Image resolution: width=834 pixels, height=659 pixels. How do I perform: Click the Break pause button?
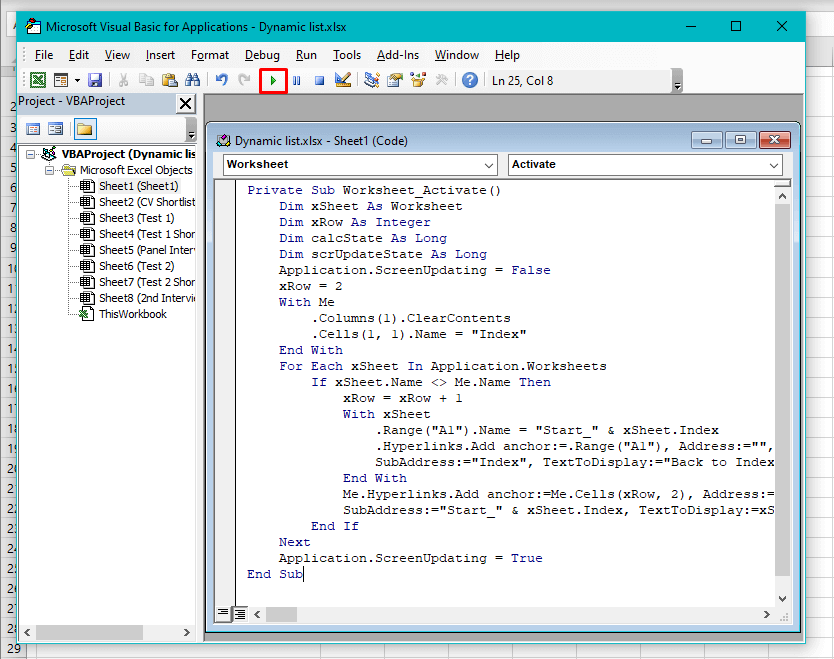pyautogui.click(x=297, y=80)
